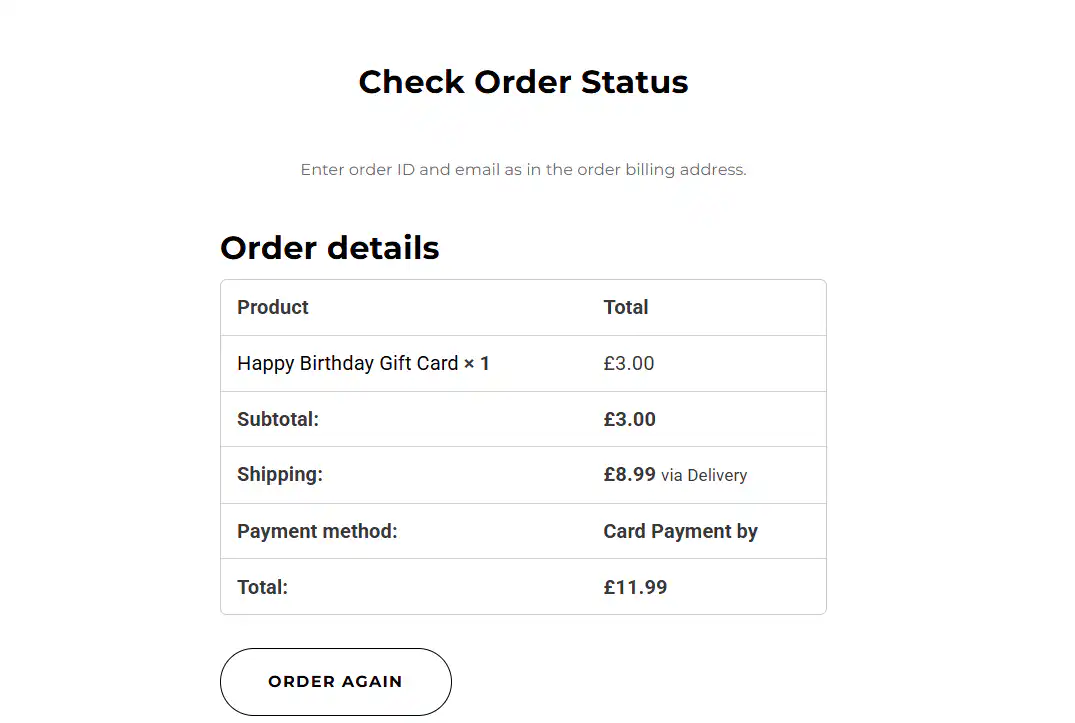Image resolution: width=1075 pixels, height=723 pixels.
Task: Select the bold £3.00 subtotal amount
Action: [x=630, y=419]
